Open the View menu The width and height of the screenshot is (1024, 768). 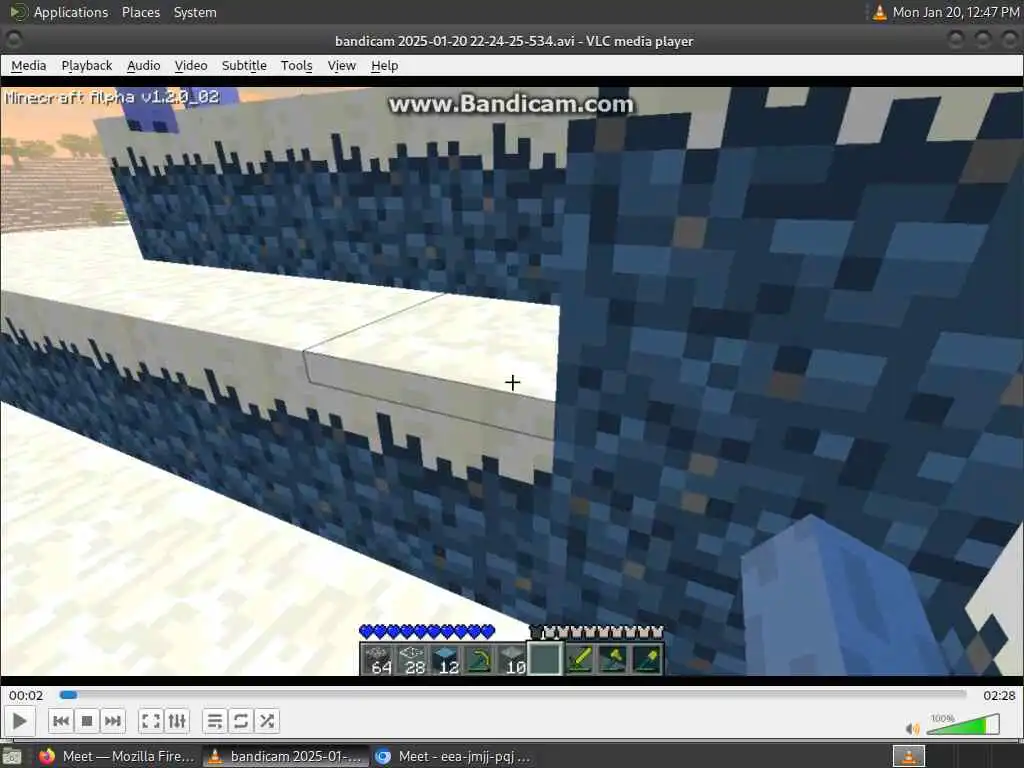(342, 65)
